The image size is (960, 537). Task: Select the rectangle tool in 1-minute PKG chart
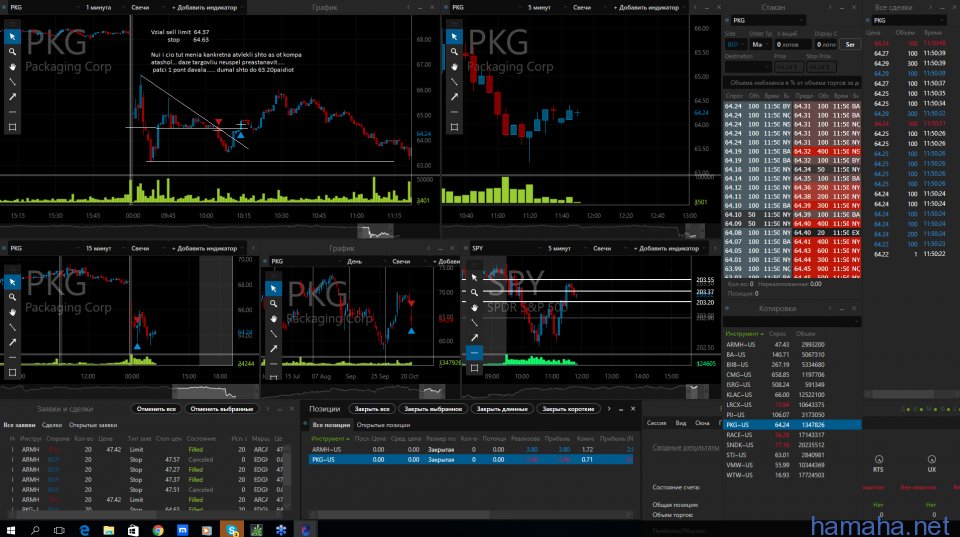pos(12,127)
